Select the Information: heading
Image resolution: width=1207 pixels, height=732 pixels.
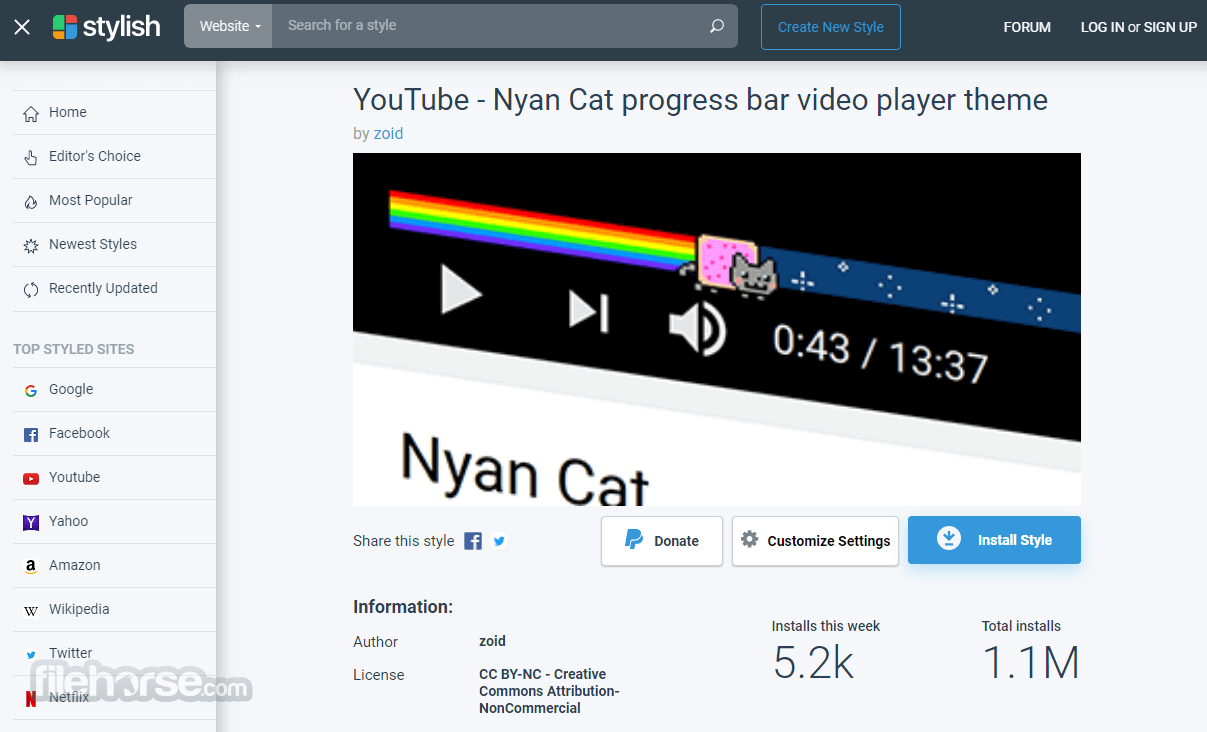click(x=403, y=607)
